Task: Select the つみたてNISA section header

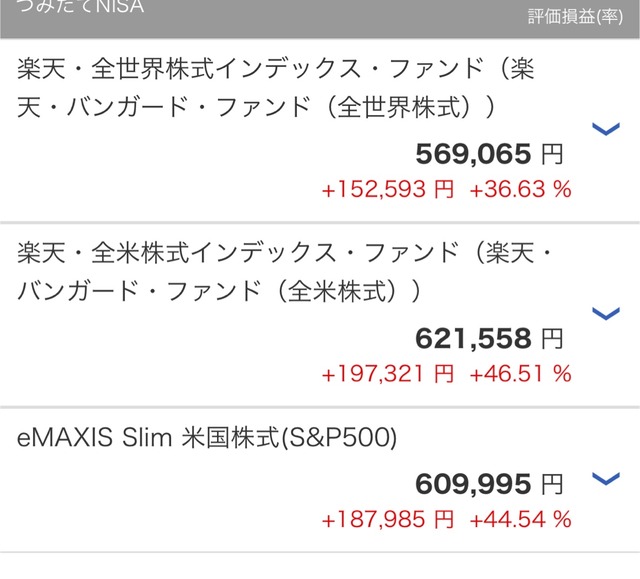Action: [x=79, y=9]
